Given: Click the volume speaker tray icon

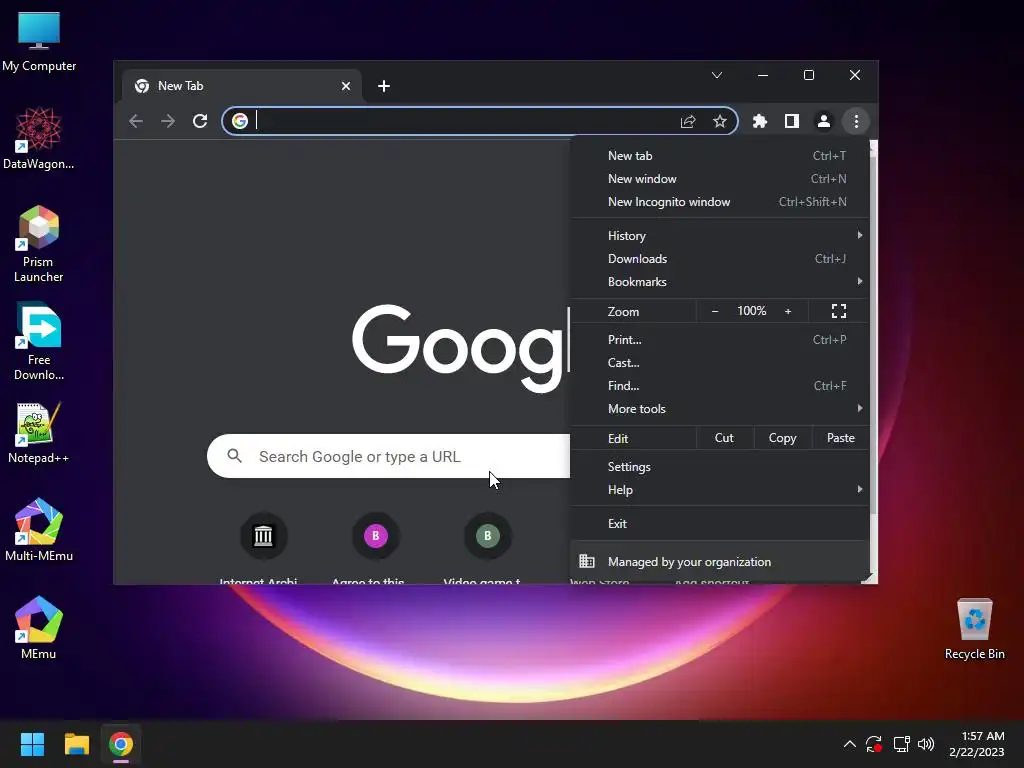Looking at the screenshot, I should [x=925, y=744].
